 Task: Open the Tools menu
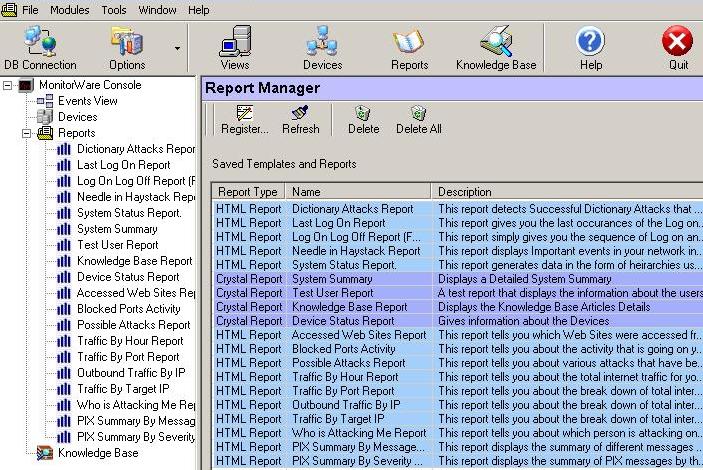(113, 10)
